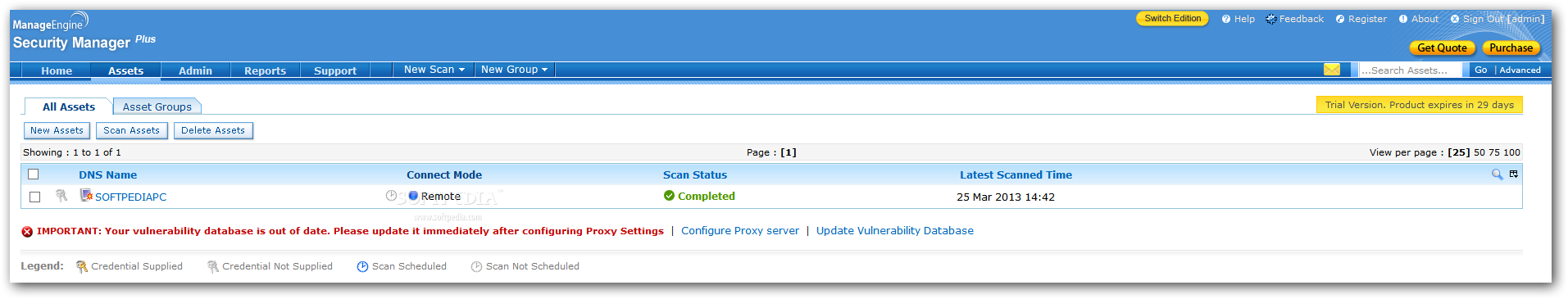Open Configure Proxy server link
This screenshot has width=1568, height=299.
click(x=740, y=231)
